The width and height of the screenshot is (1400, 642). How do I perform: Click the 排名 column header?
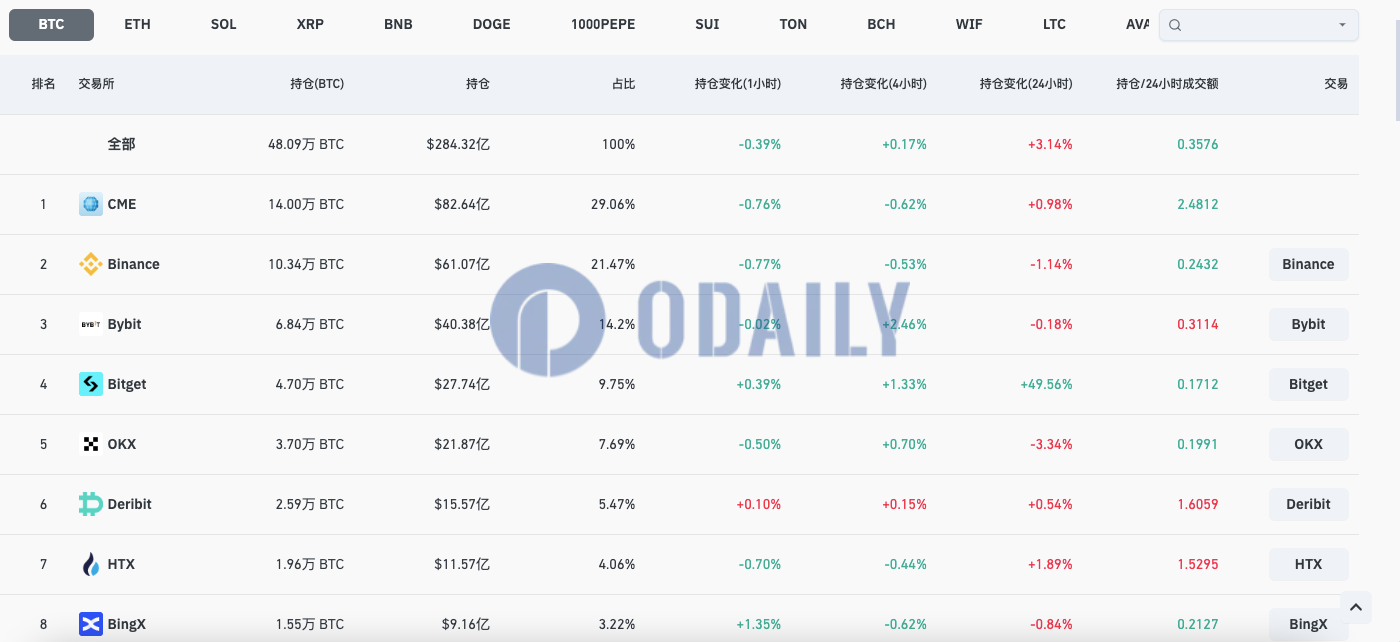43,84
